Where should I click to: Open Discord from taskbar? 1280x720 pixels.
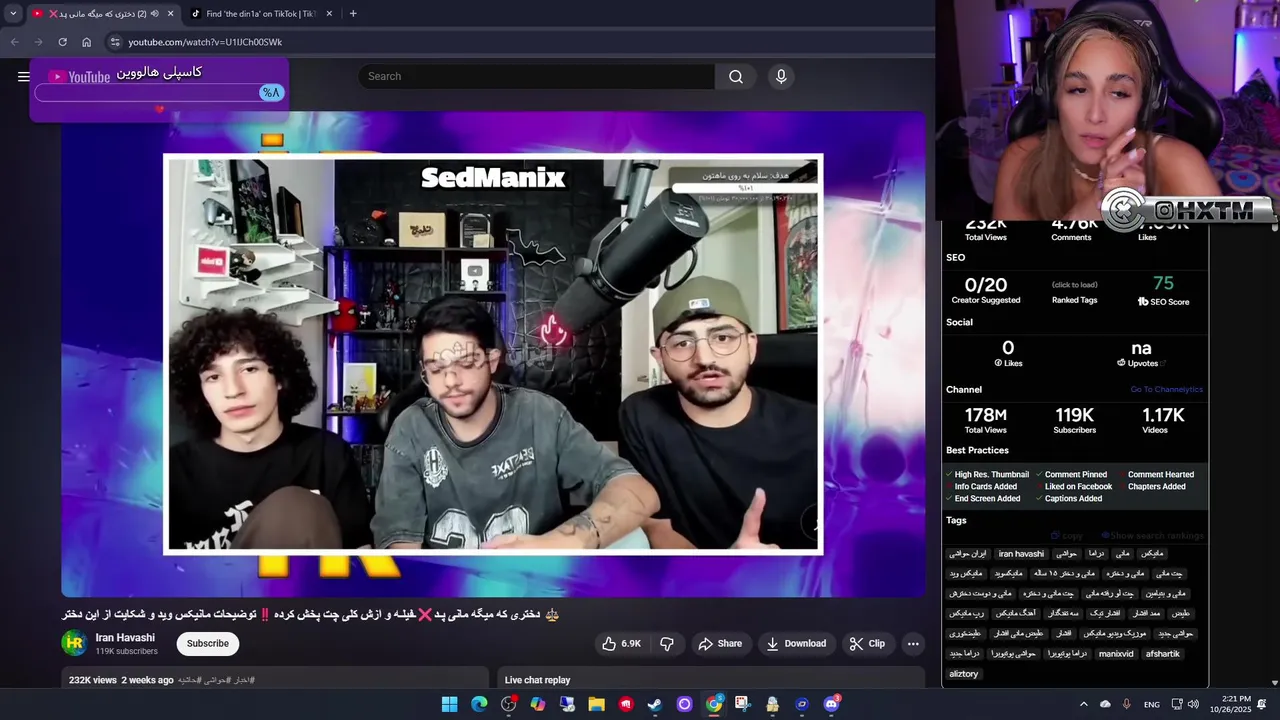pyautogui.click(x=831, y=704)
